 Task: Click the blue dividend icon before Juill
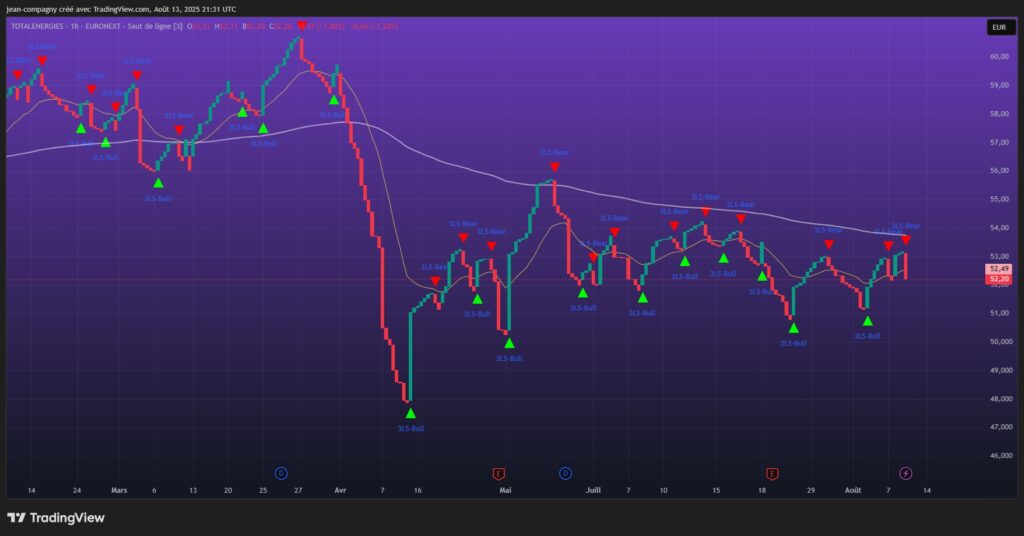point(565,473)
